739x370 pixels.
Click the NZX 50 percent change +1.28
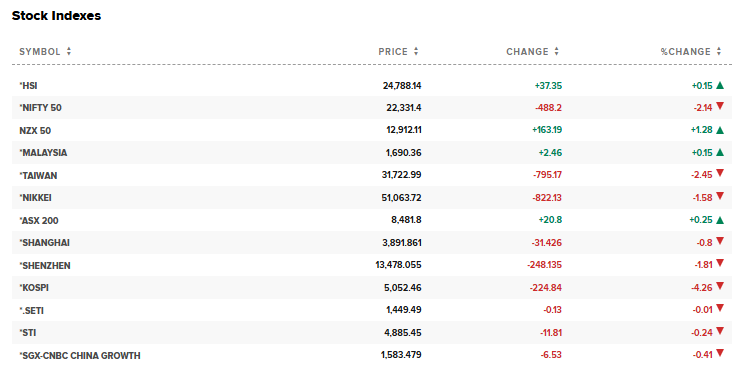point(701,130)
